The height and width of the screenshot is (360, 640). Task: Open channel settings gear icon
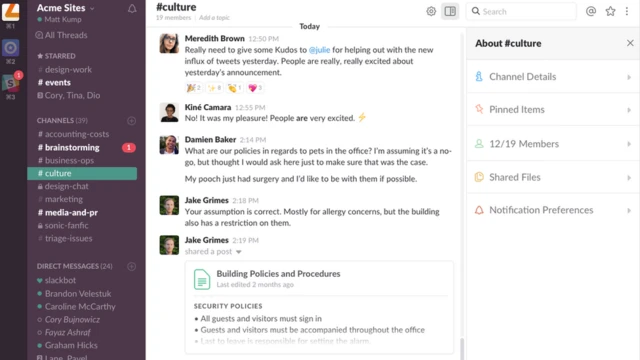(x=431, y=11)
